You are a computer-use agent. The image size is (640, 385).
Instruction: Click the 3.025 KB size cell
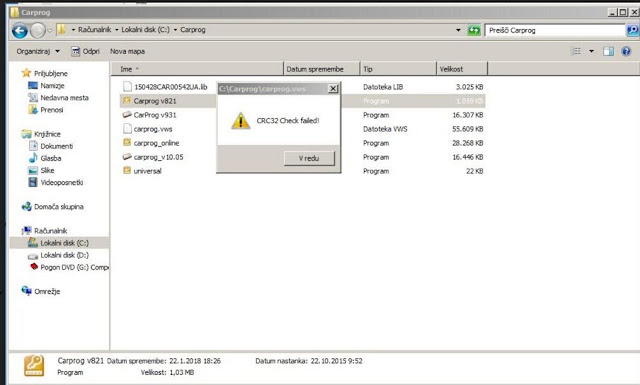pyautogui.click(x=470, y=87)
